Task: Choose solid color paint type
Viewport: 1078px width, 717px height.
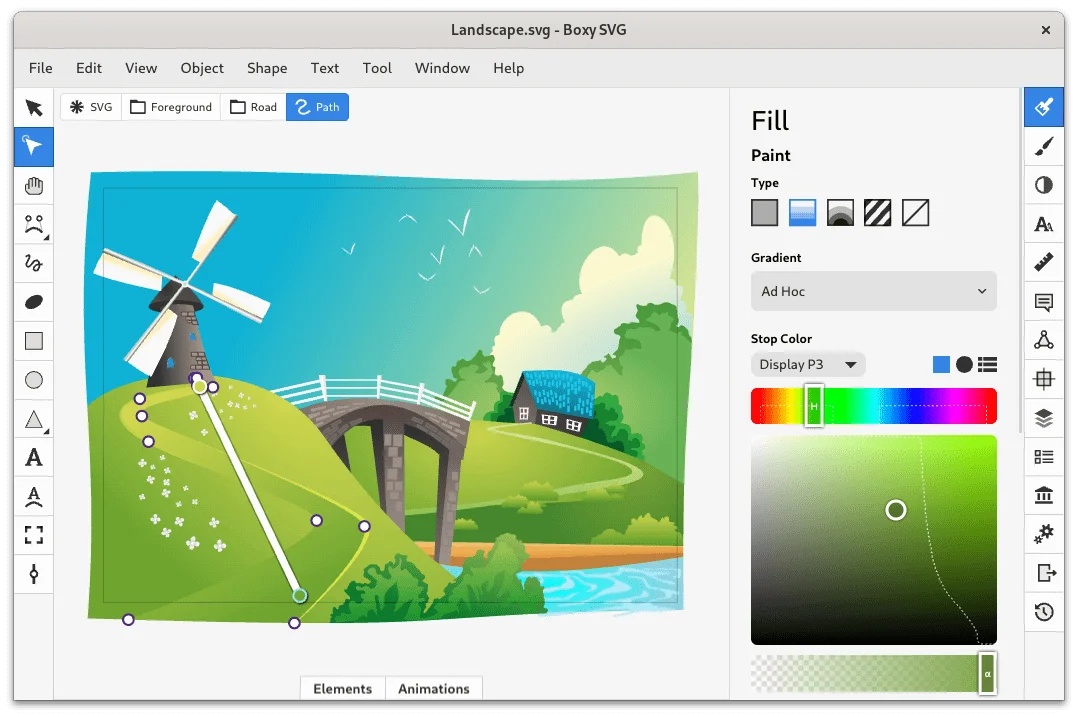Action: coord(764,213)
